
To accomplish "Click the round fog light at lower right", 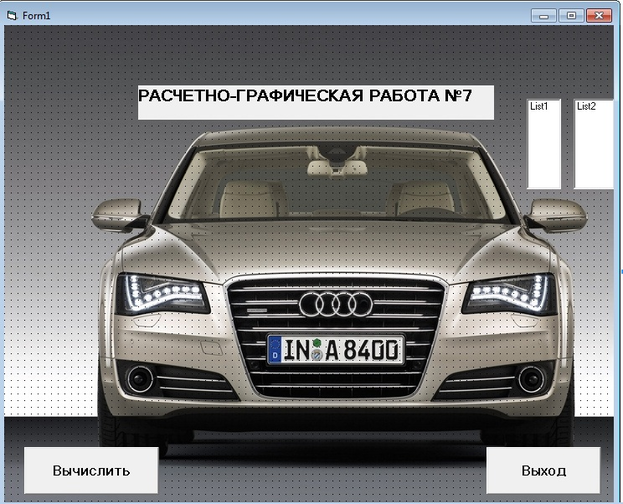I will pyautogui.click(x=531, y=378).
